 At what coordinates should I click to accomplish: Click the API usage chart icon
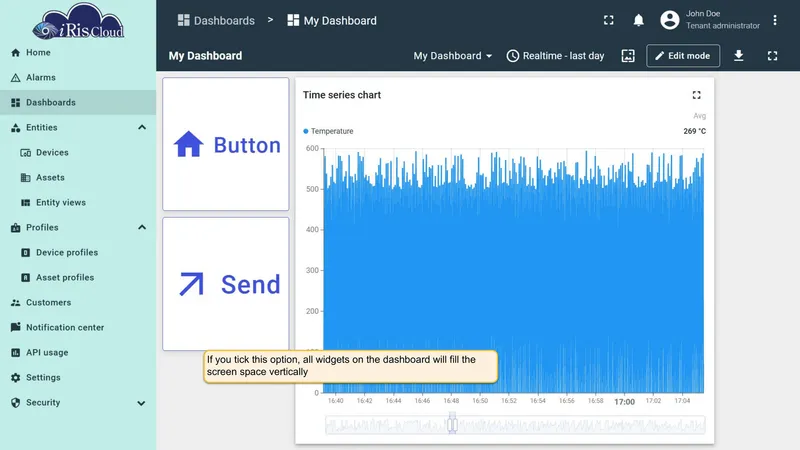coord(15,353)
